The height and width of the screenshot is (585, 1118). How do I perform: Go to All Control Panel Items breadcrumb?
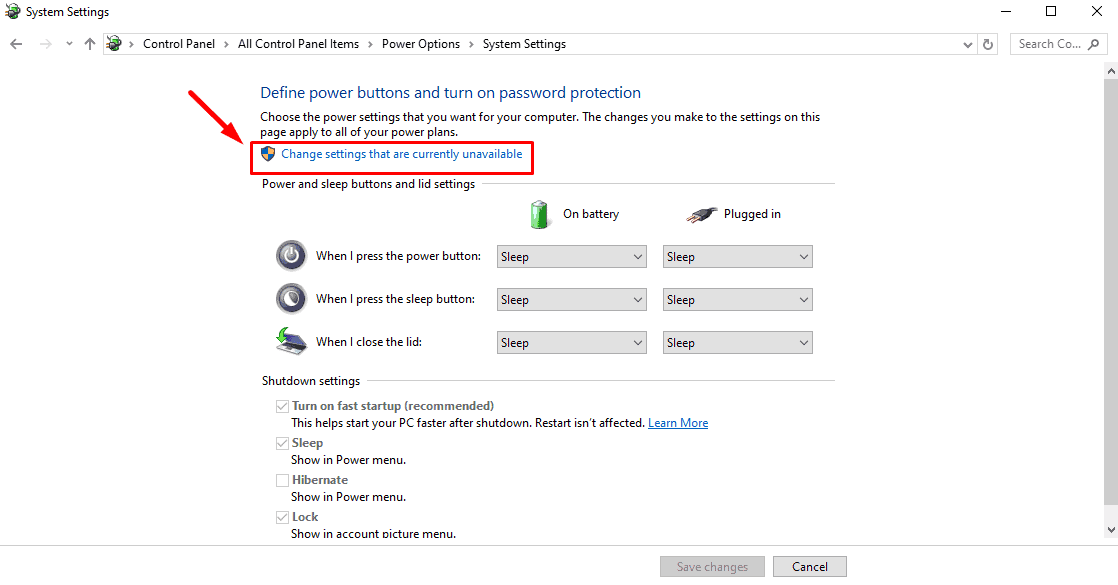pyautogui.click(x=298, y=44)
